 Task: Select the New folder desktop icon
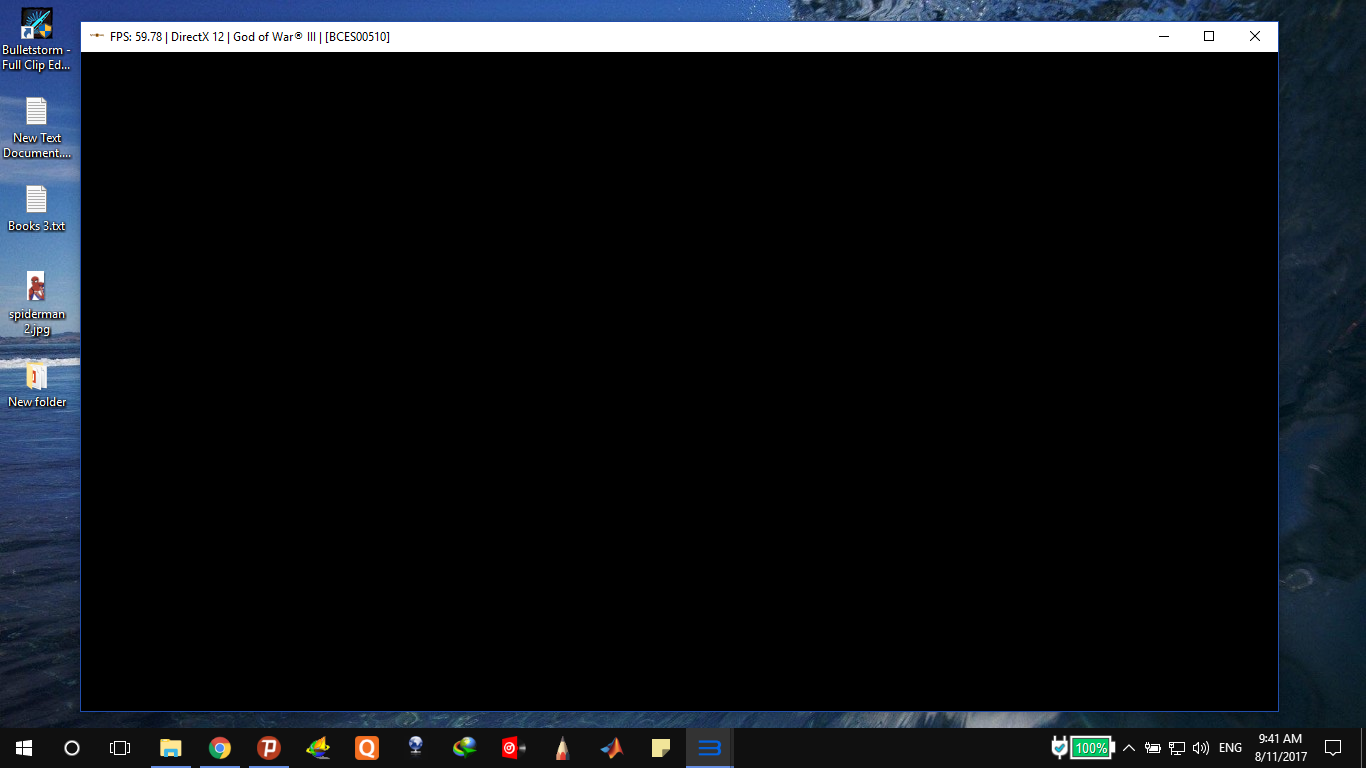point(37,385)
